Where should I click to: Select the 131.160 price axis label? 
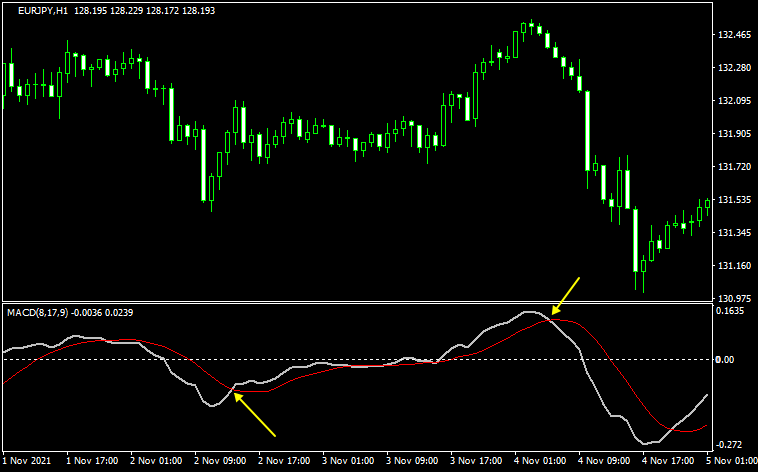734,266
